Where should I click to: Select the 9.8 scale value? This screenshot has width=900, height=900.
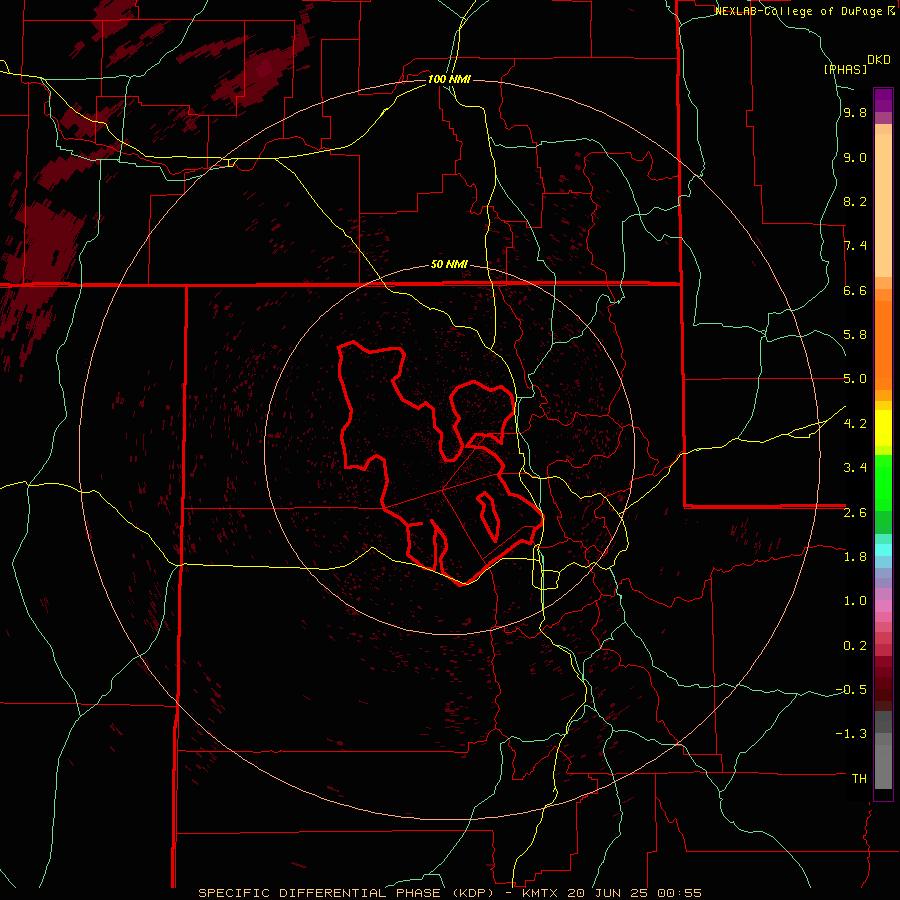[855, 113]
